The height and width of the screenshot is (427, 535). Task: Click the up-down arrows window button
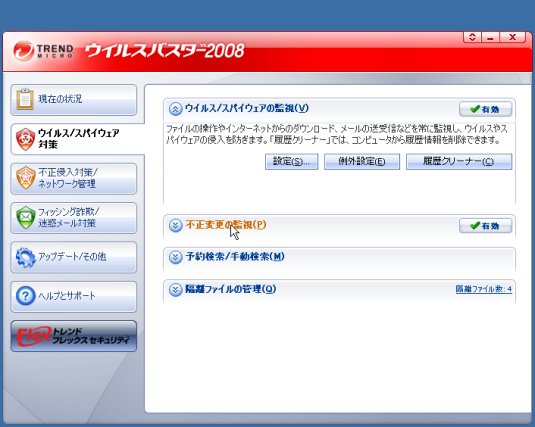[x=472, y=37]
